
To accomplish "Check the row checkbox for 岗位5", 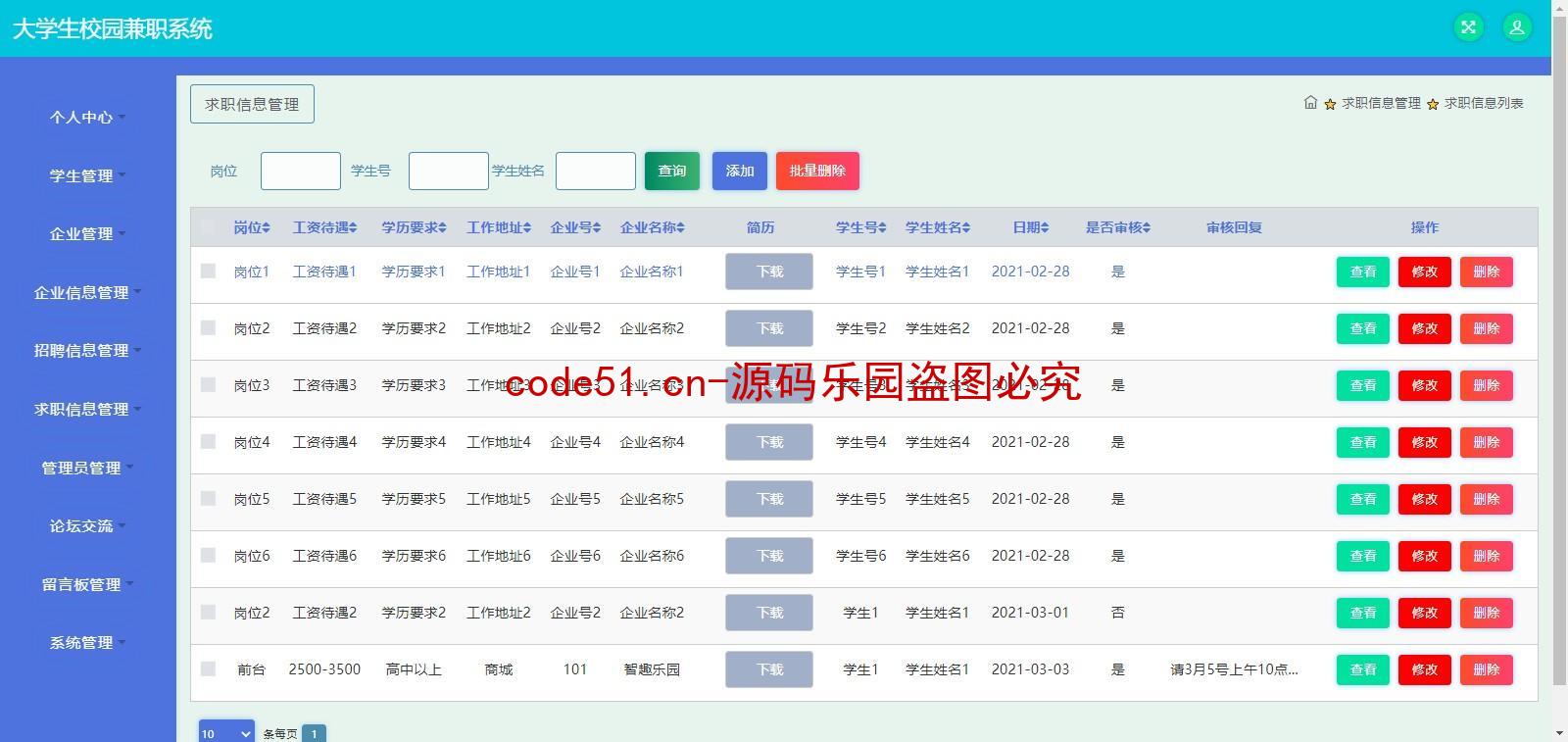I will pos(208,498).
